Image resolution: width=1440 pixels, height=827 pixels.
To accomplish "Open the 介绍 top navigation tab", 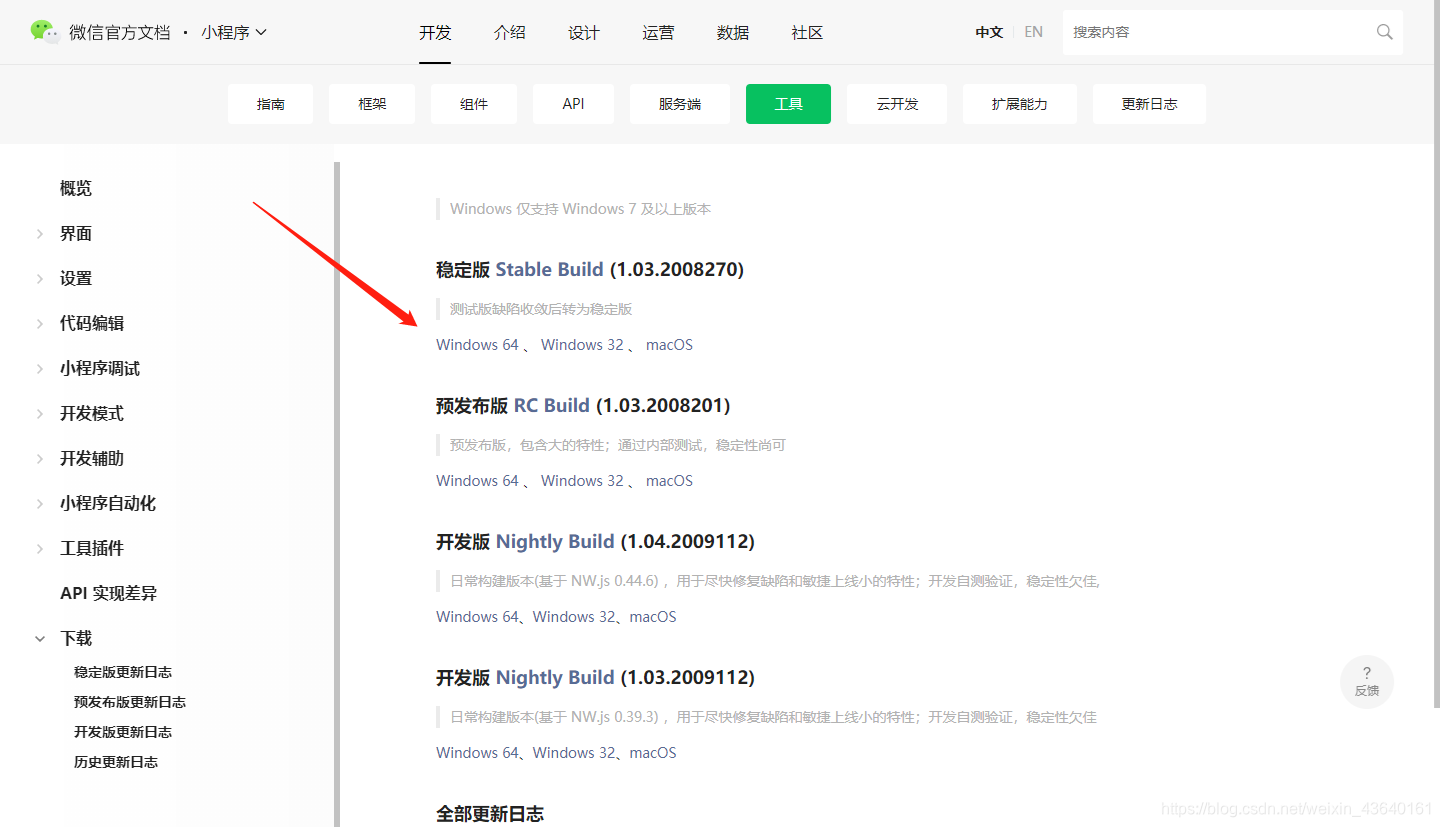I will [x=509, y=32].
